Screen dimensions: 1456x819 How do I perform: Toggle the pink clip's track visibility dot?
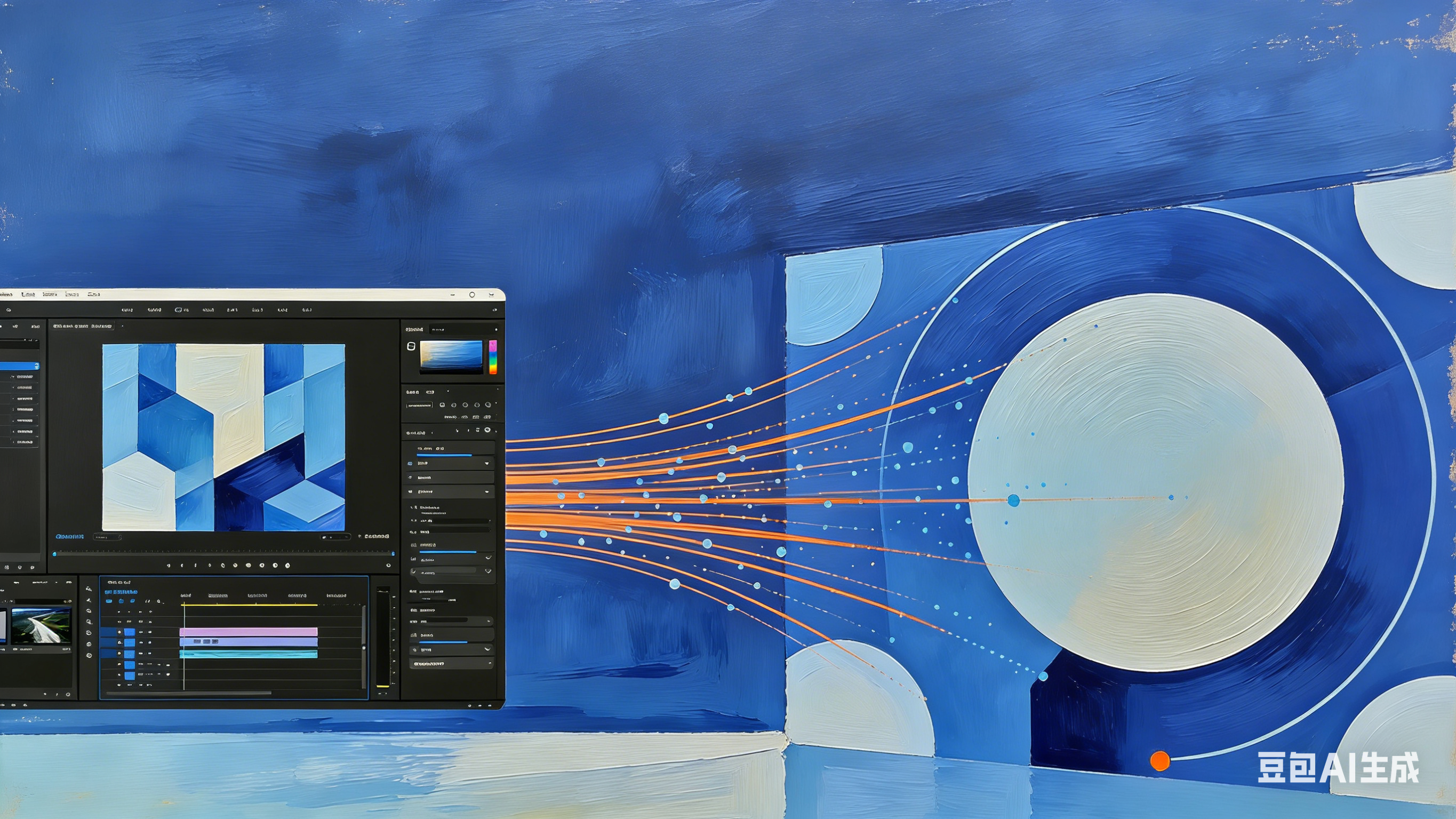[x=119, y=632]
